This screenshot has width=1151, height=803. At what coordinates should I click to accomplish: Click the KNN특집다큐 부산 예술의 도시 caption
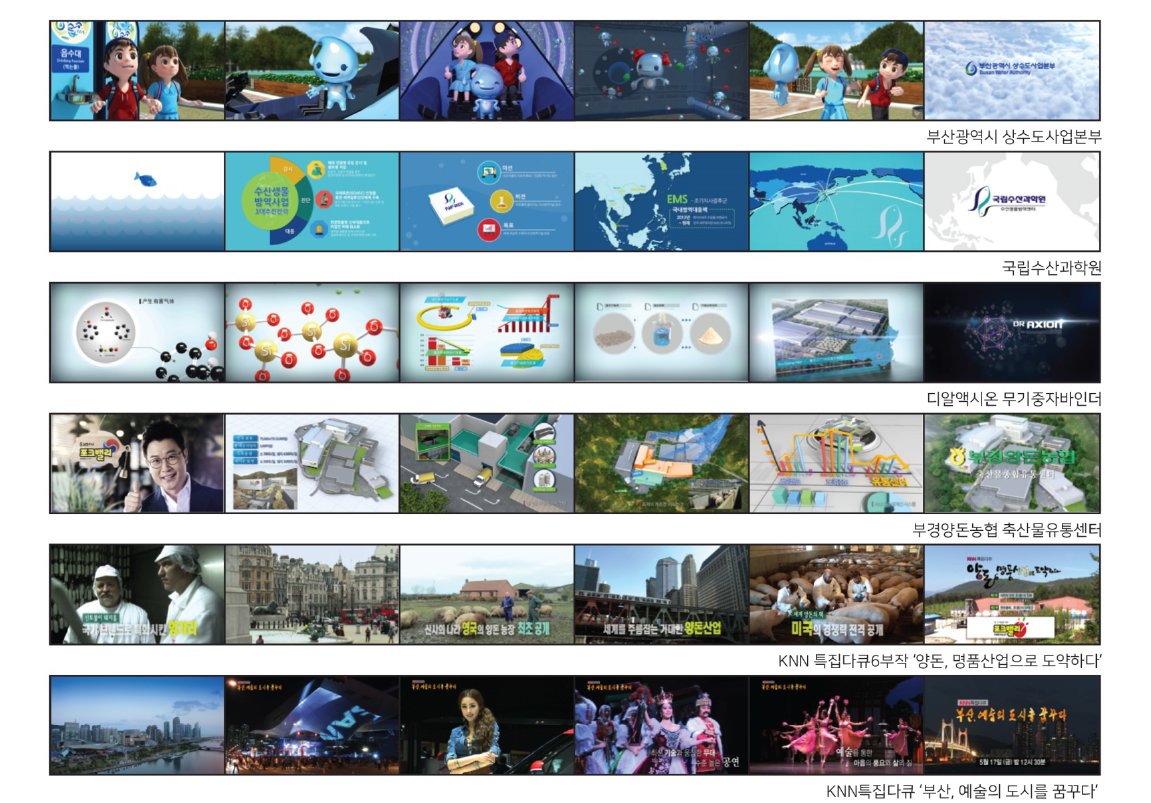click(964, 791)
